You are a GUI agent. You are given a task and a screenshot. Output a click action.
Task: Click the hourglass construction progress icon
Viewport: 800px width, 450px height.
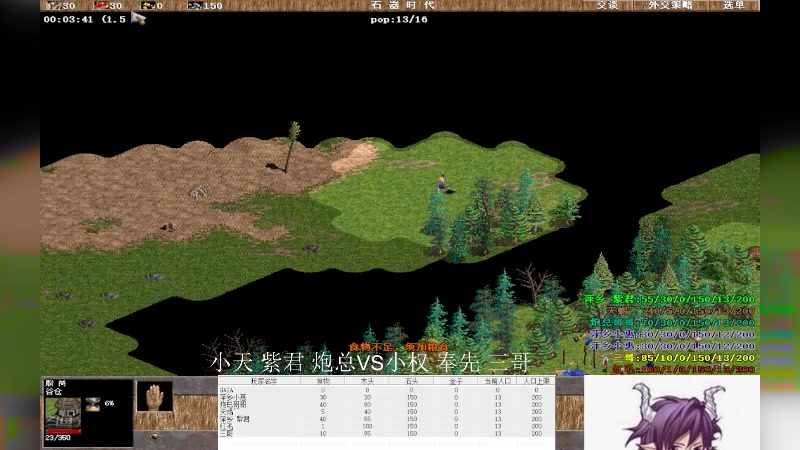[x=93, y=404]
